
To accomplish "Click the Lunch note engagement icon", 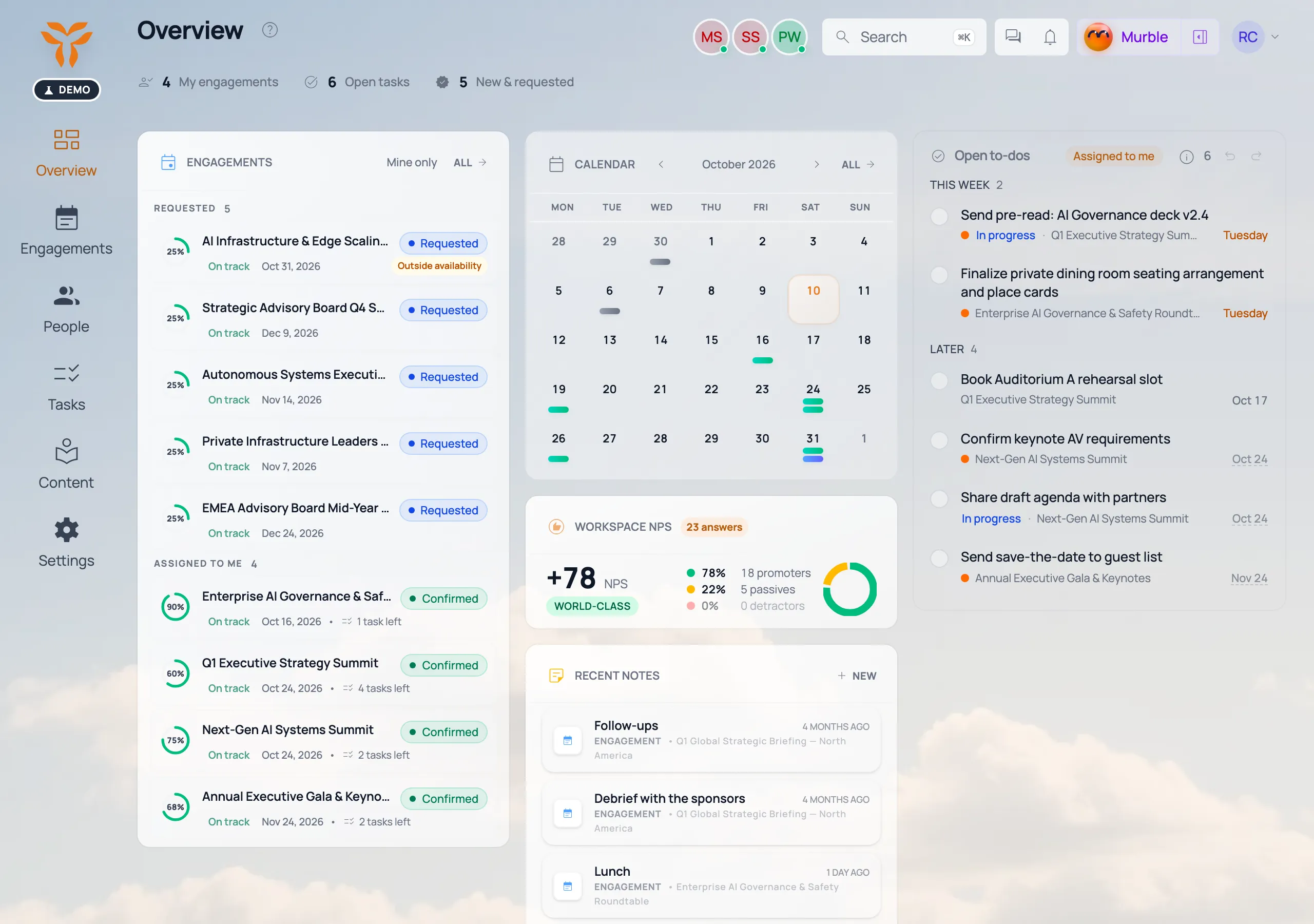I will (x=568, y=886).
